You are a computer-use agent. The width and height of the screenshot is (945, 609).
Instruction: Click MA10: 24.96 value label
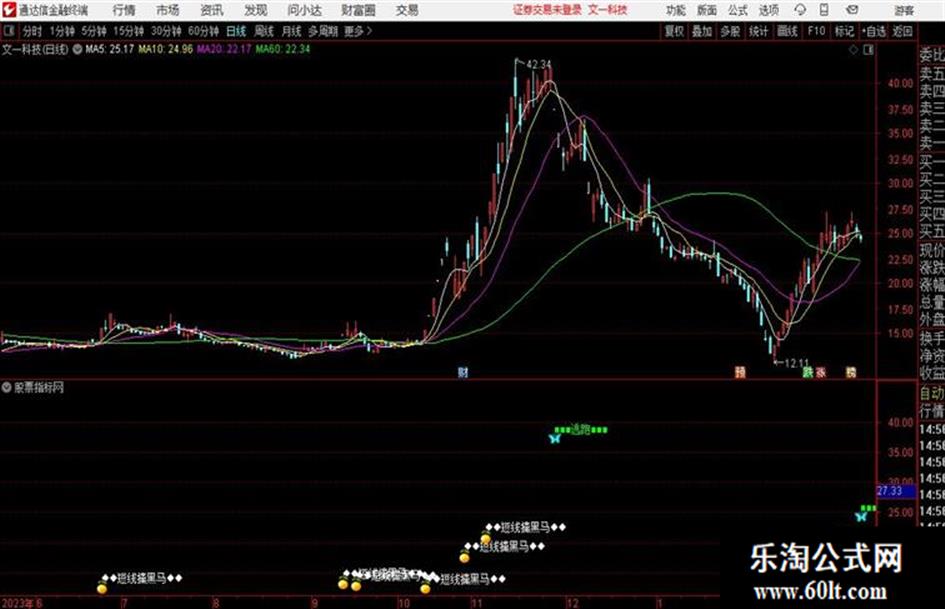pos(165,49)
